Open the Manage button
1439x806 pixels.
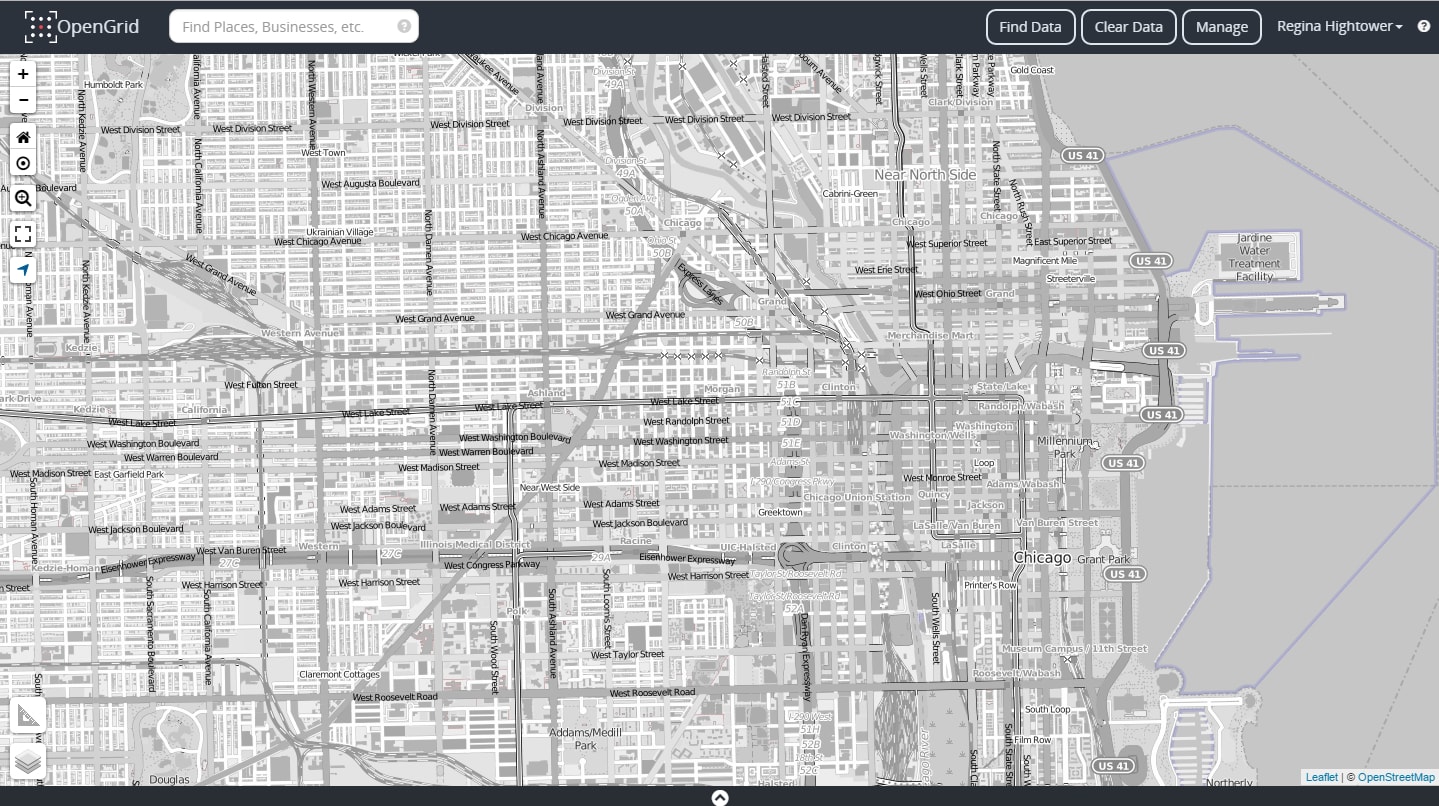tap(1221, 27)
